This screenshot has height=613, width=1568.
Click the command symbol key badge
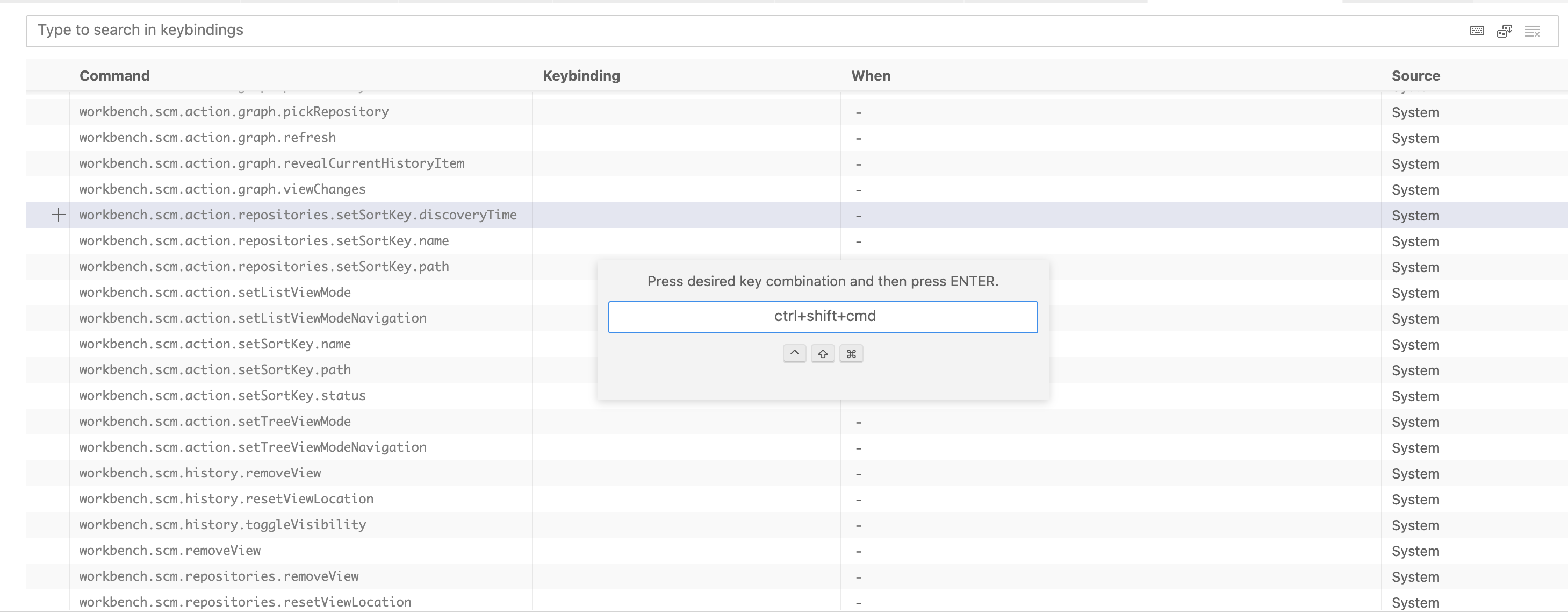[851, 353]
